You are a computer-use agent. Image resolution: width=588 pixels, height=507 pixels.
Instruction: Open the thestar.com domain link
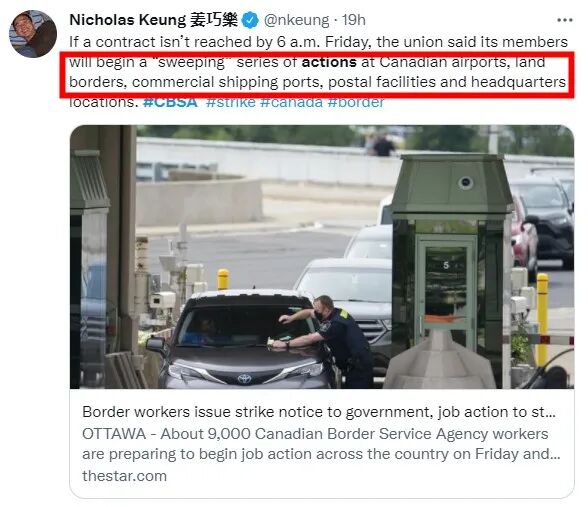click(x=124, y=476)
